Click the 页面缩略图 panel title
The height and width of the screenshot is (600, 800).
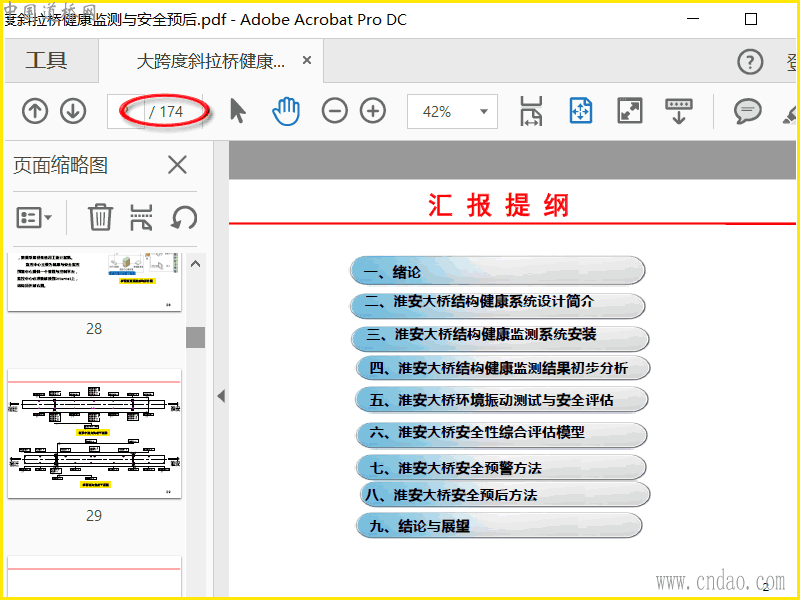point(60,165)
